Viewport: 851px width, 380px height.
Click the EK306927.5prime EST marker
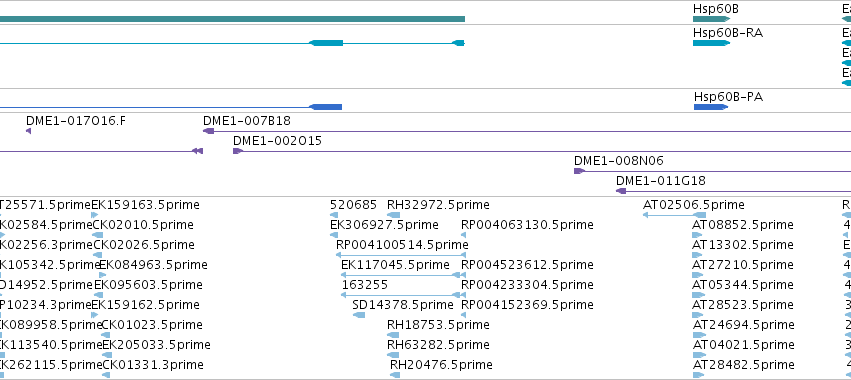[334, 235]
